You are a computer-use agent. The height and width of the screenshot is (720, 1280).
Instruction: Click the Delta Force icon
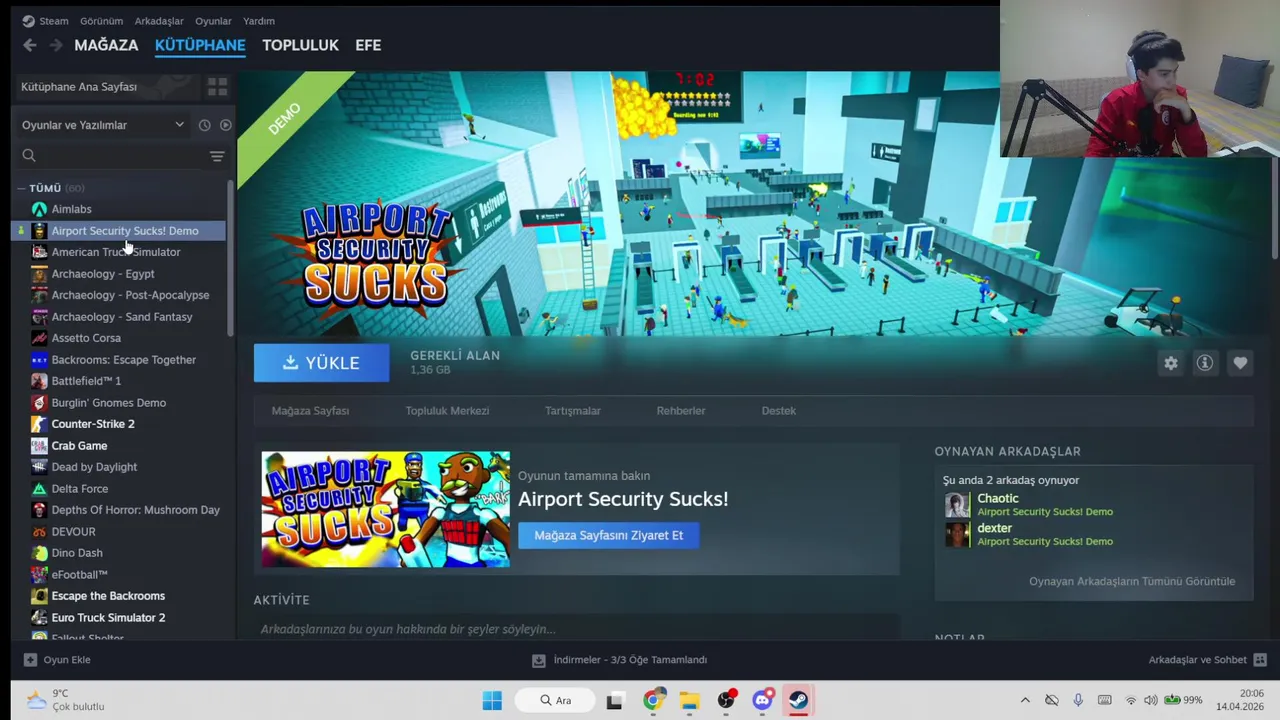(x=39, y=489)
